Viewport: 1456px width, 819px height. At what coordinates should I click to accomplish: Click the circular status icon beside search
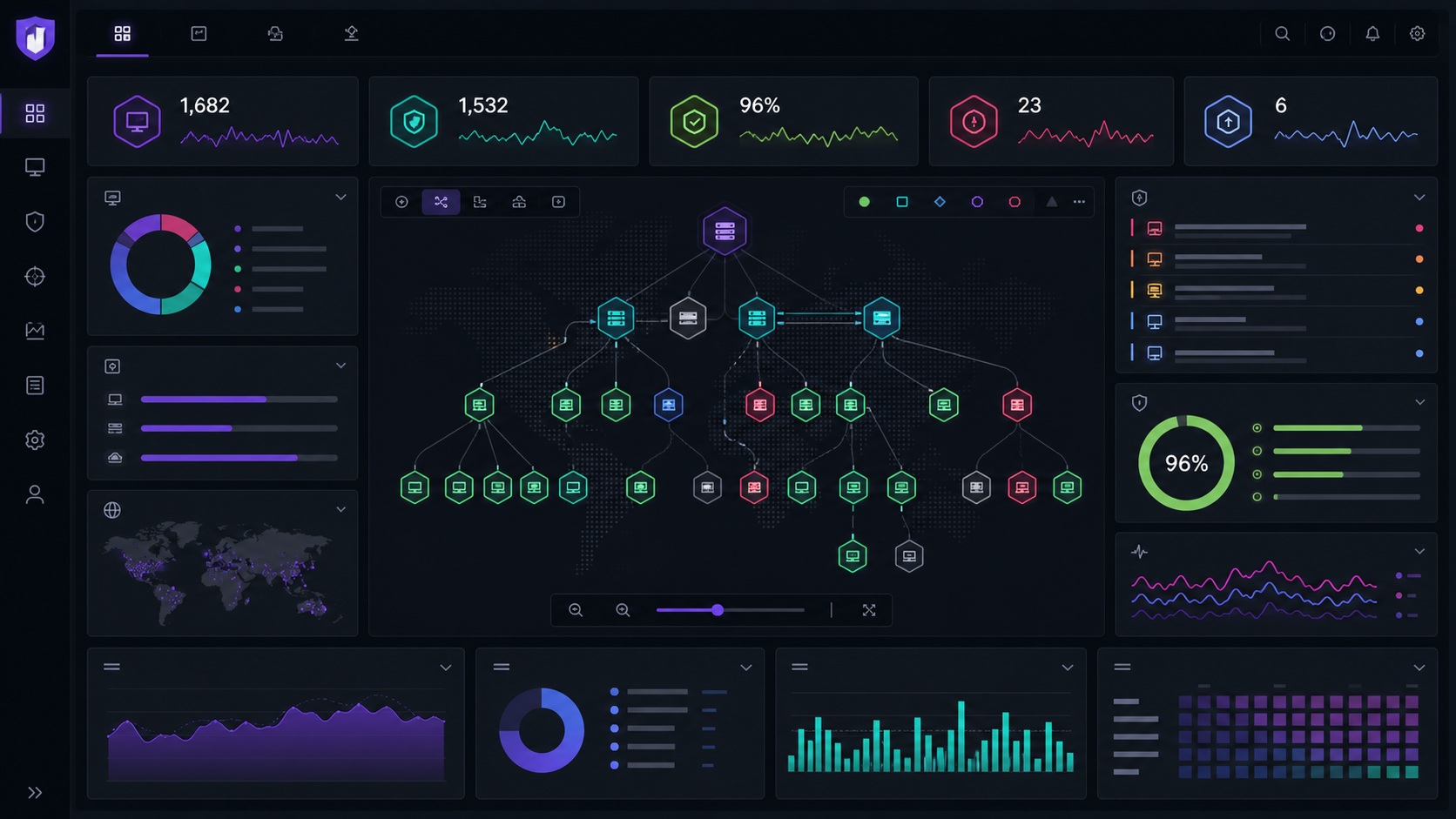coord(1327,33)
